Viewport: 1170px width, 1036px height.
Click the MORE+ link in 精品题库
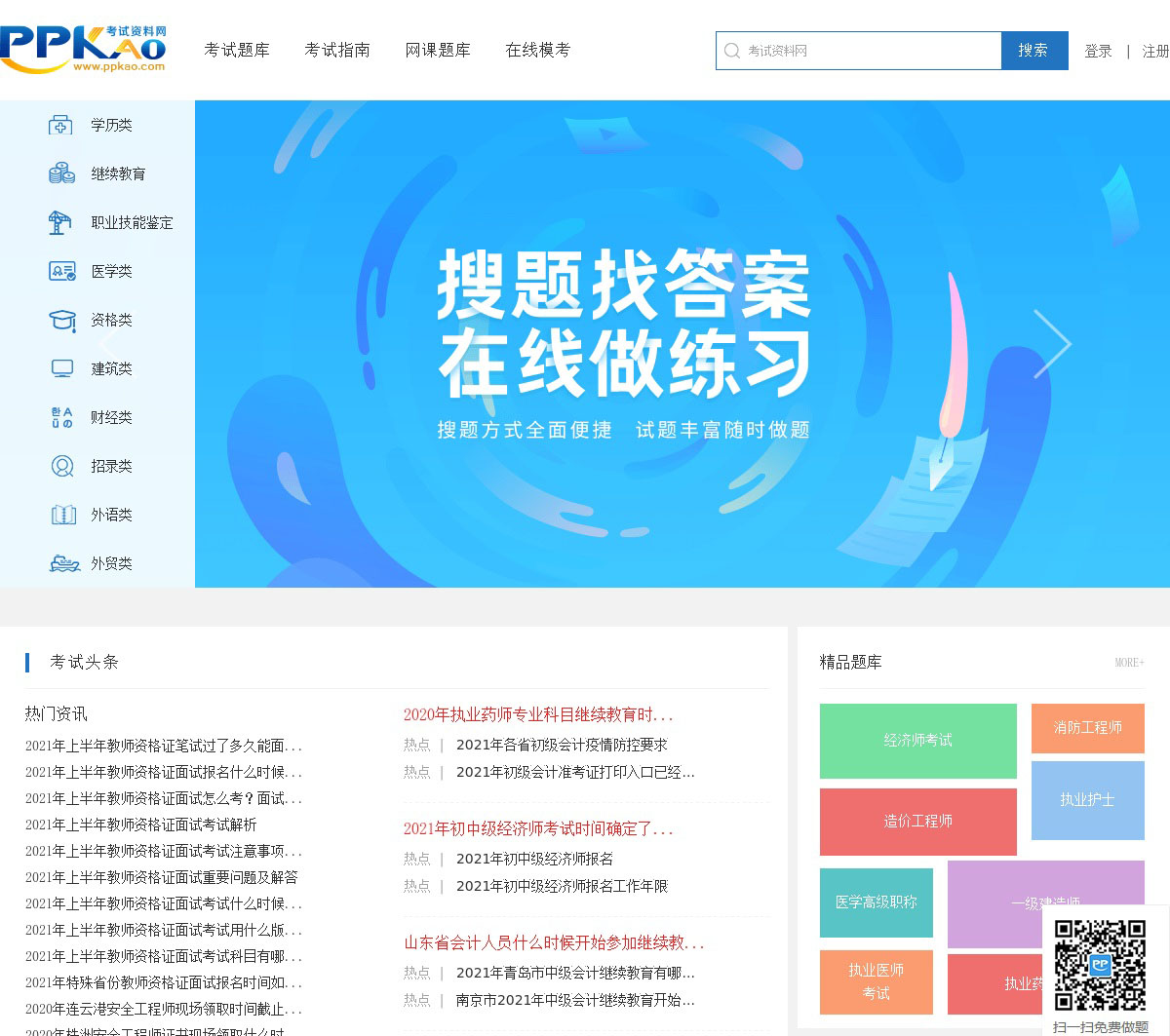1129,663
